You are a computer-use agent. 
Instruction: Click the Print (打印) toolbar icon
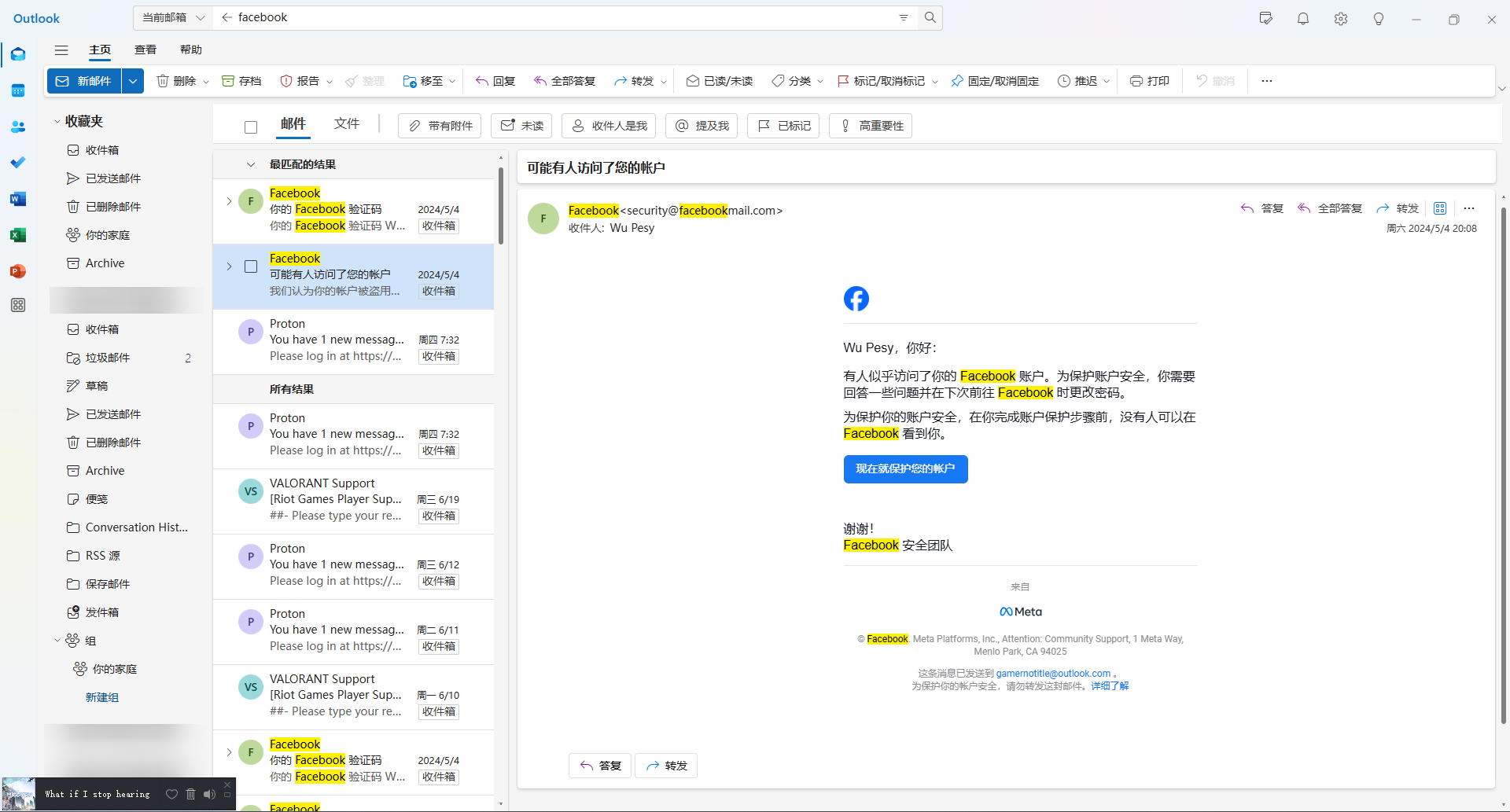(x=1150, y=81)
